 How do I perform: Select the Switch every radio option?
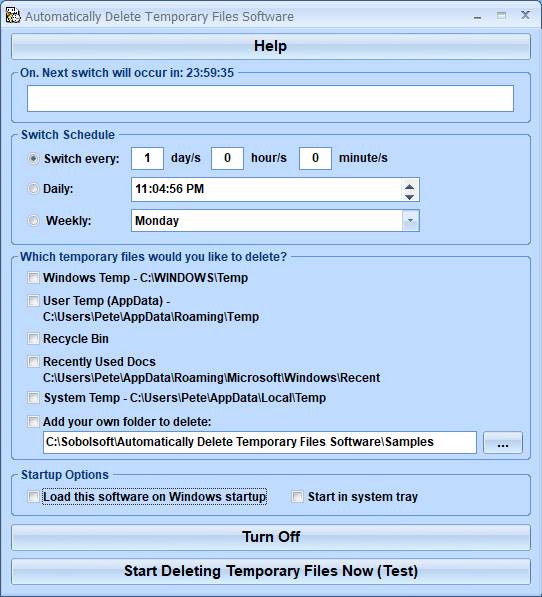[33, 158]
